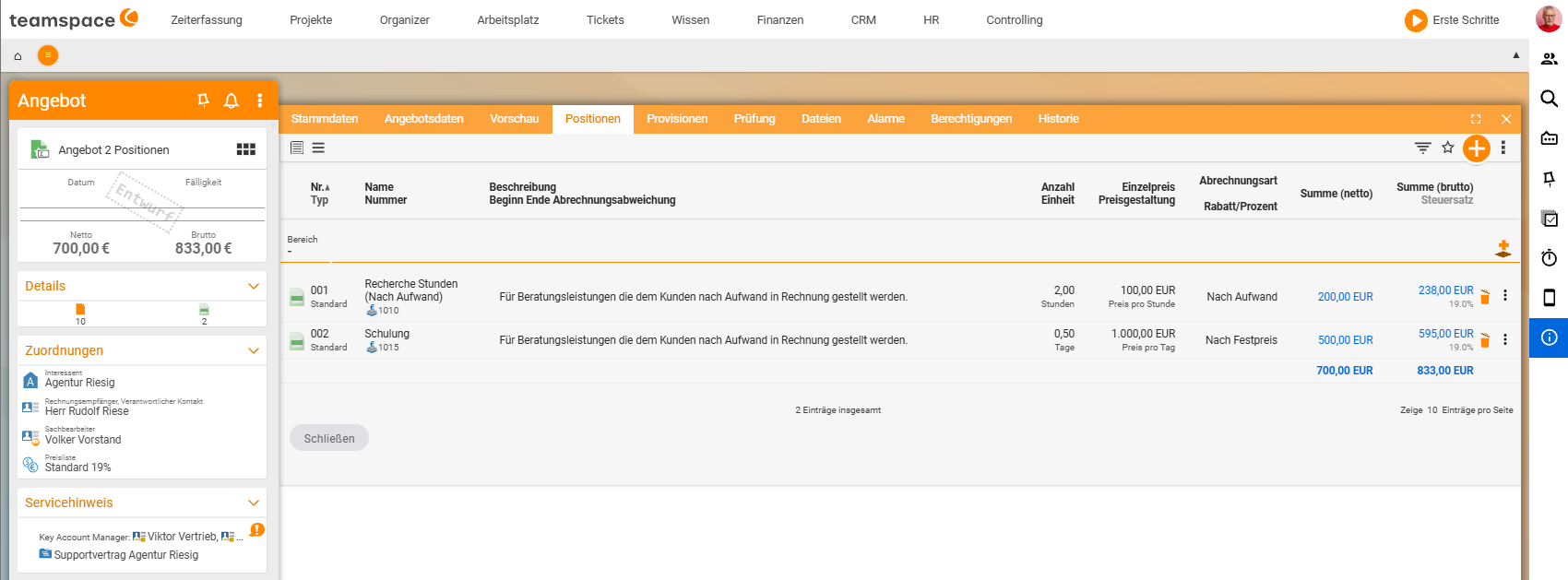The width and height of the screenshot is (1568, 580).
Task: Close panel with X icon
Action: coord(1506,119)
